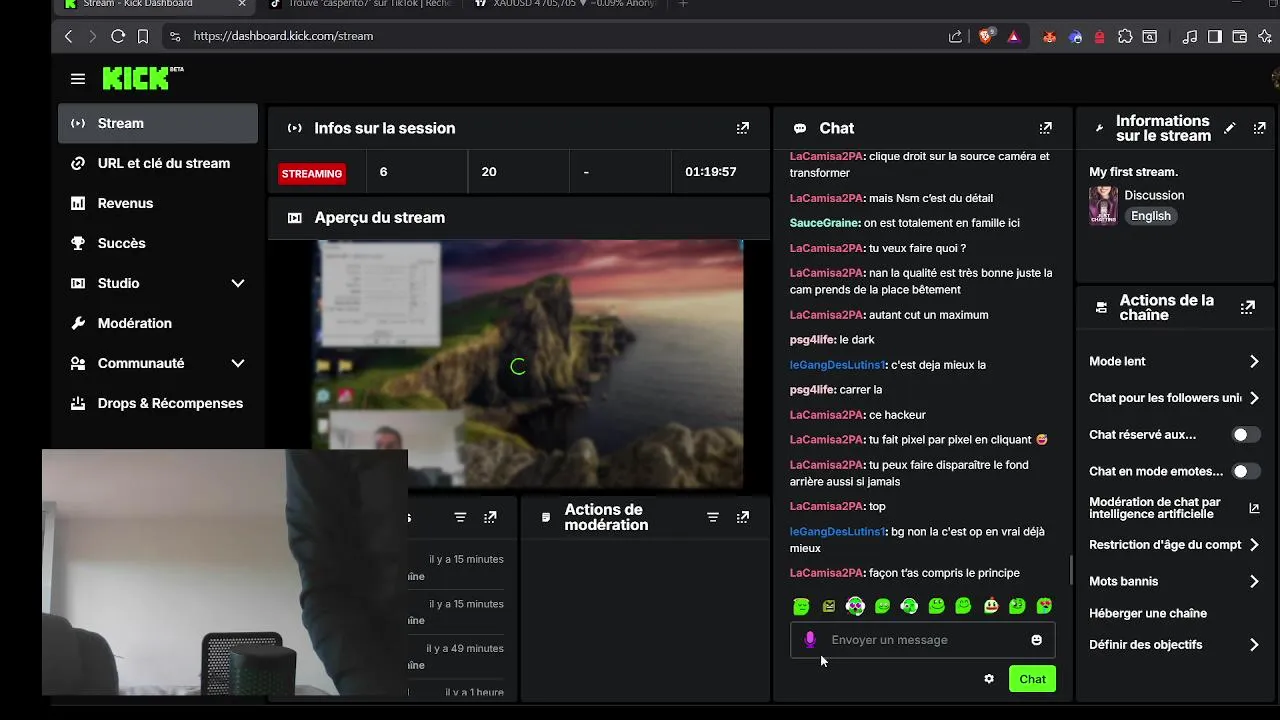Toggle Chat en mode emotes switch

point(1246,471)
